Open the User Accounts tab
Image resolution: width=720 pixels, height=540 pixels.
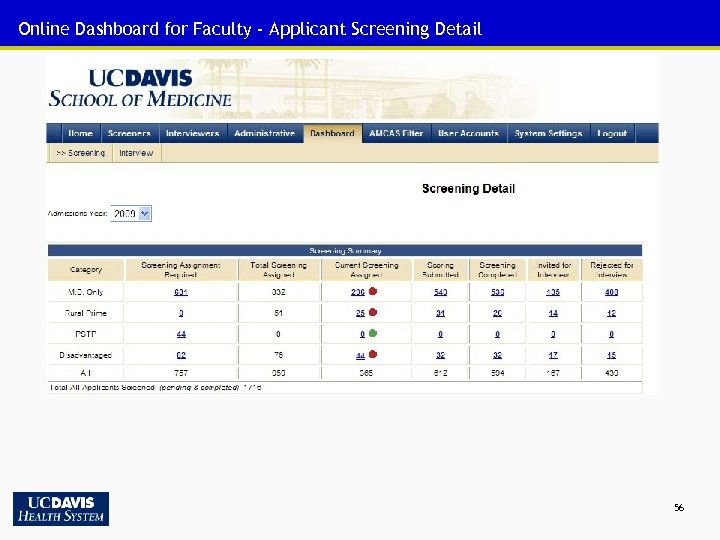tap(469, 133)
